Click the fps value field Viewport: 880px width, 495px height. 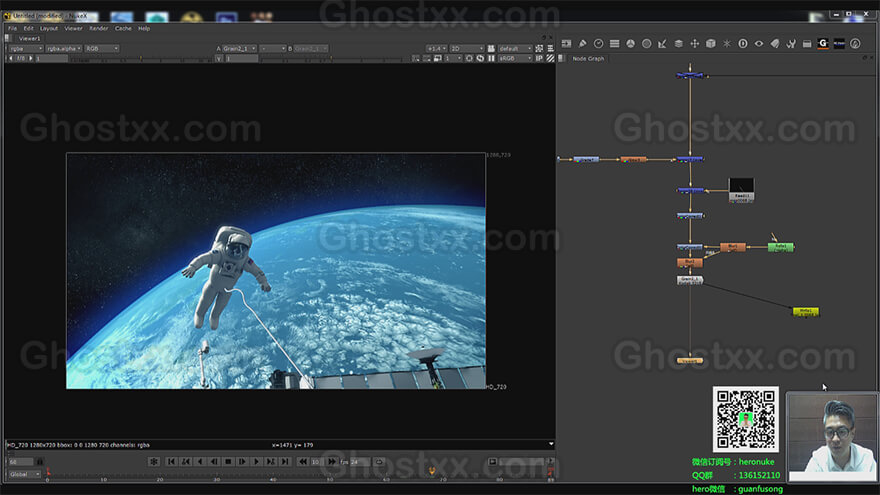point(359,462)
